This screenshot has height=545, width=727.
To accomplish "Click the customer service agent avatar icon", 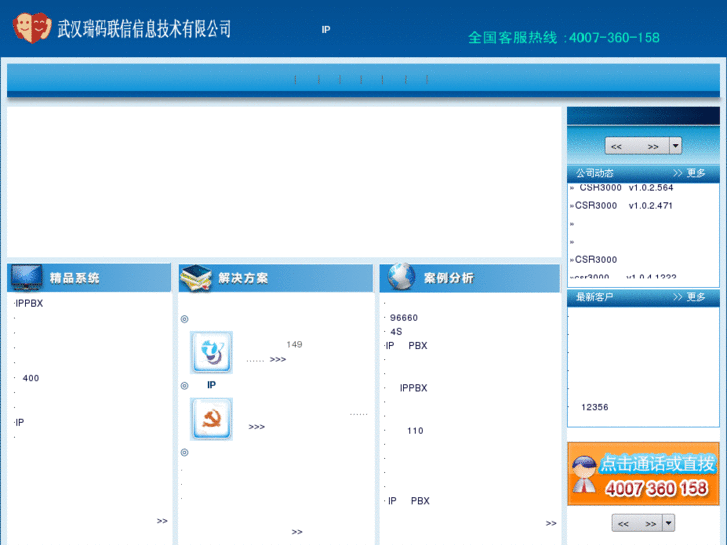I will click(x=584, y=474).
